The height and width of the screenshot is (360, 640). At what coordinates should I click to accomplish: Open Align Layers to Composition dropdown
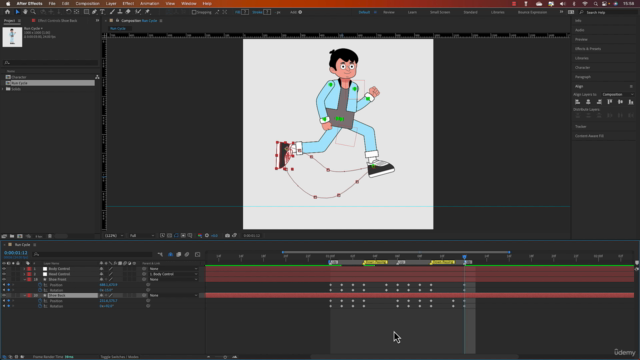[618, 94]
